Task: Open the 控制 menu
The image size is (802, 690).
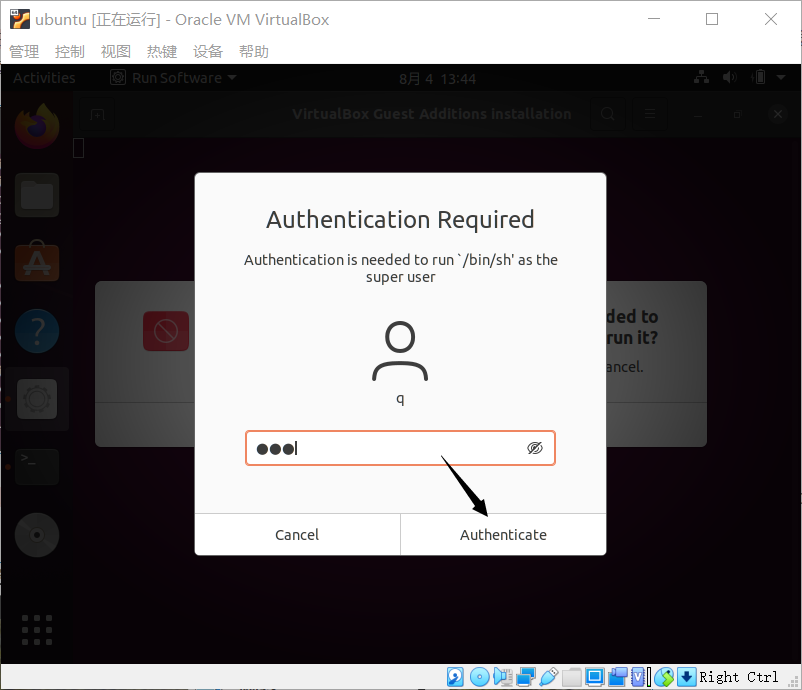Action: coord(70,51)
